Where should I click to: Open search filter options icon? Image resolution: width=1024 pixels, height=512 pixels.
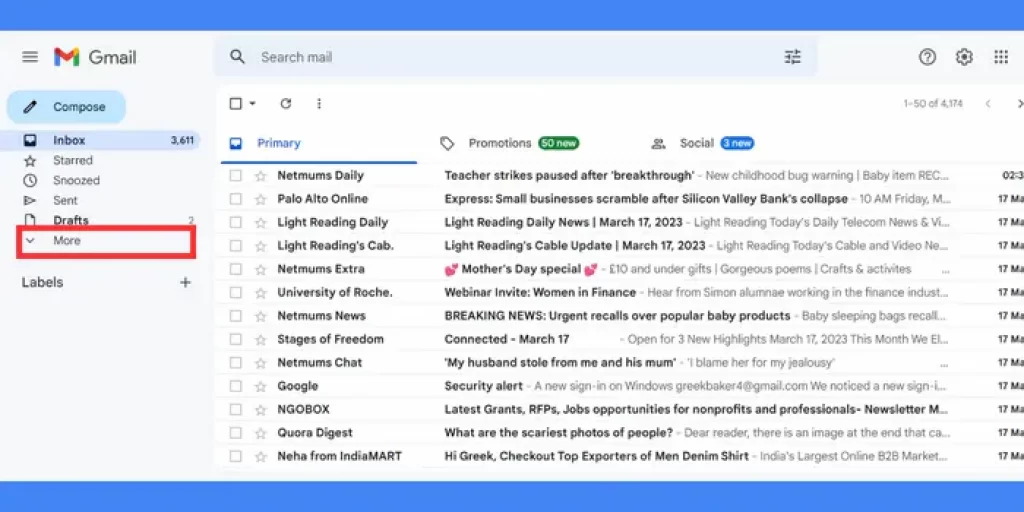point(792,57)
